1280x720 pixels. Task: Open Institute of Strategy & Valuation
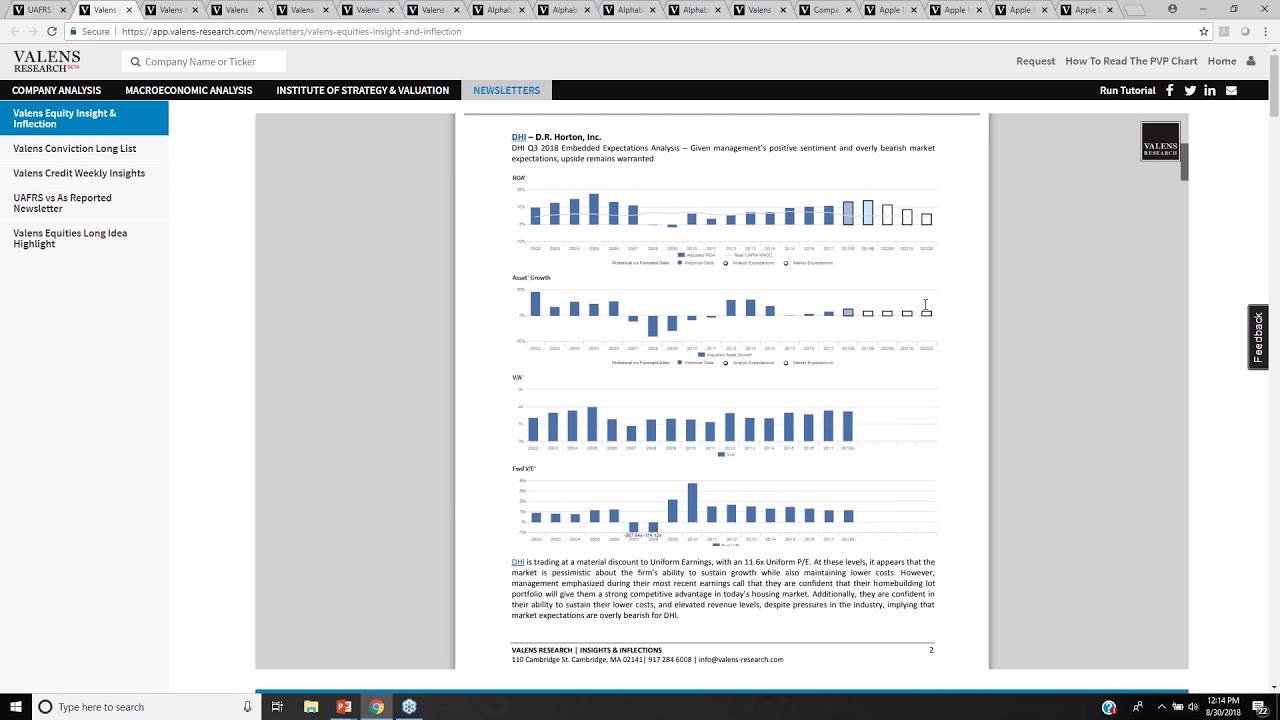pyautogui.click(x=363, y=90)
